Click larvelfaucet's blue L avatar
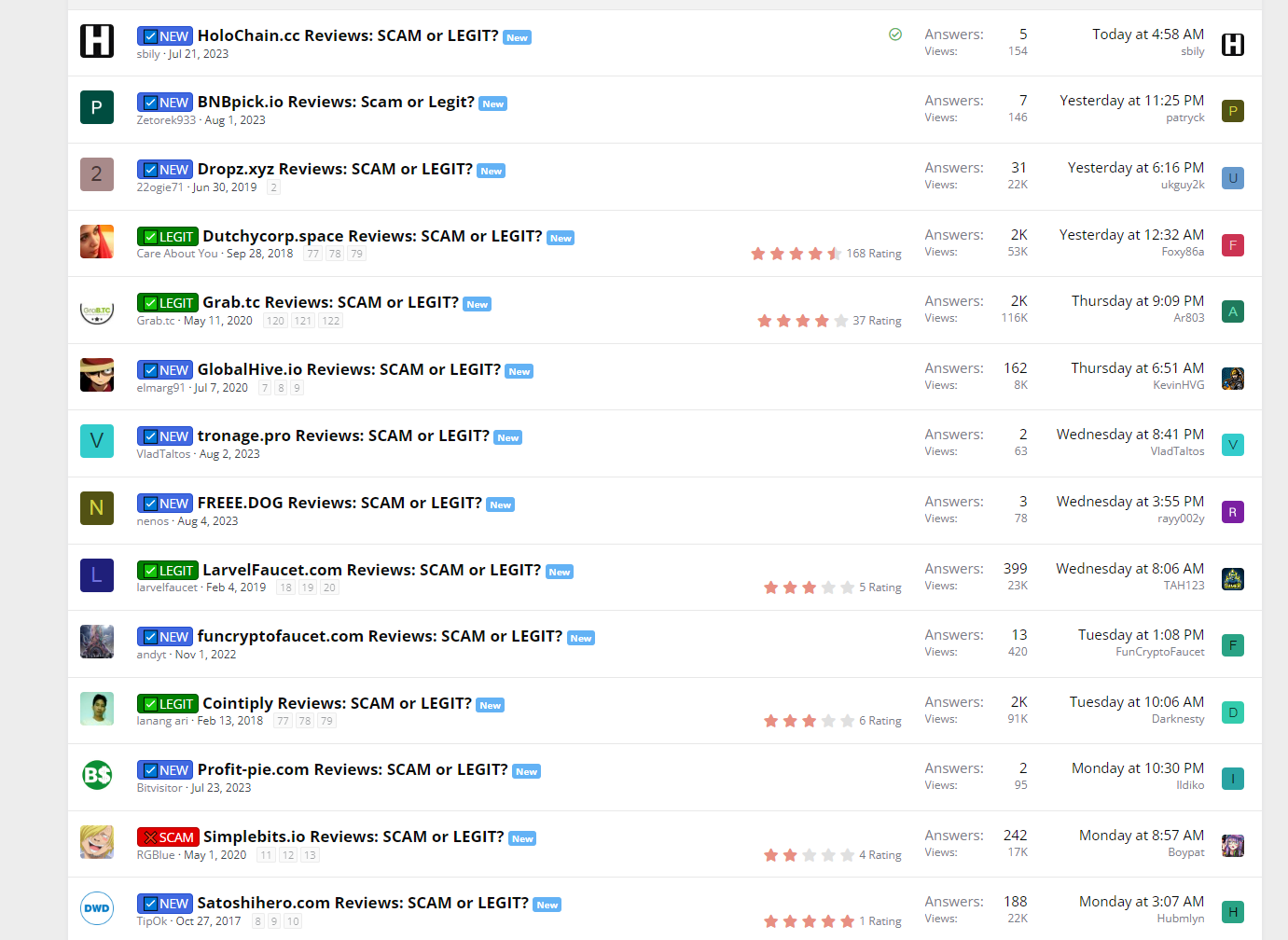Screen dimensions: 1288x940 [x=97, y=575]
